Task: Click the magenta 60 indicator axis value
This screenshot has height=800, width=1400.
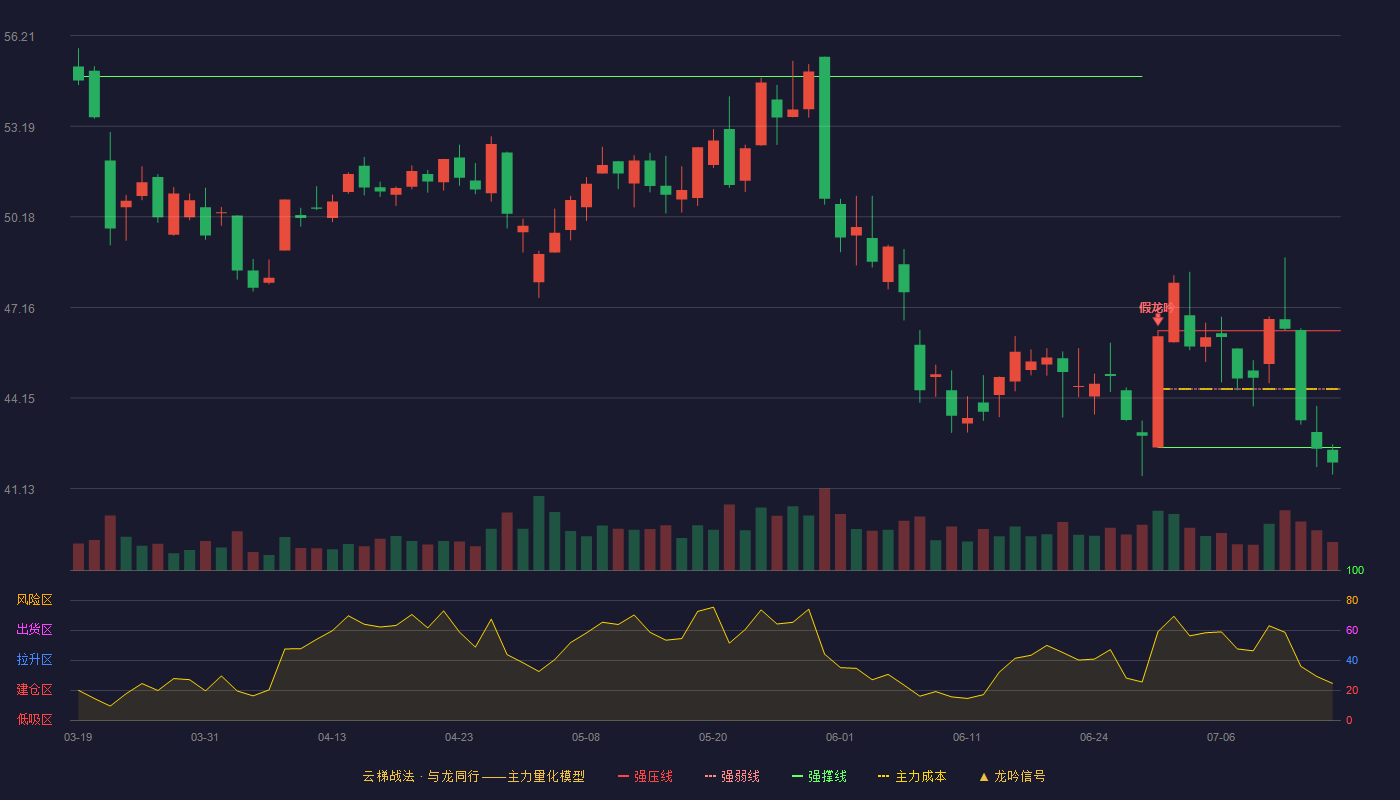Action: pos(1352,630)
